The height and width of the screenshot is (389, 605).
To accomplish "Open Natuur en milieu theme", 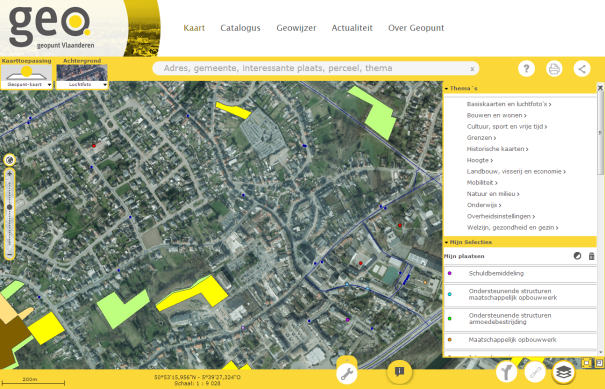I will (x=493, y=194).
